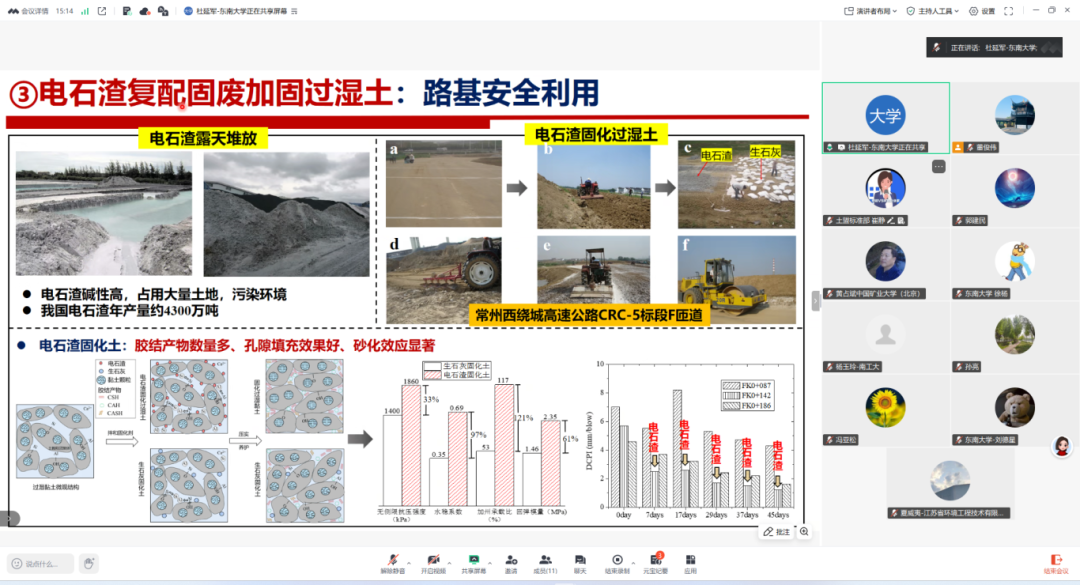
Task: Click the 电石渣露天堆放 yellow label
Action: point(203,138)
